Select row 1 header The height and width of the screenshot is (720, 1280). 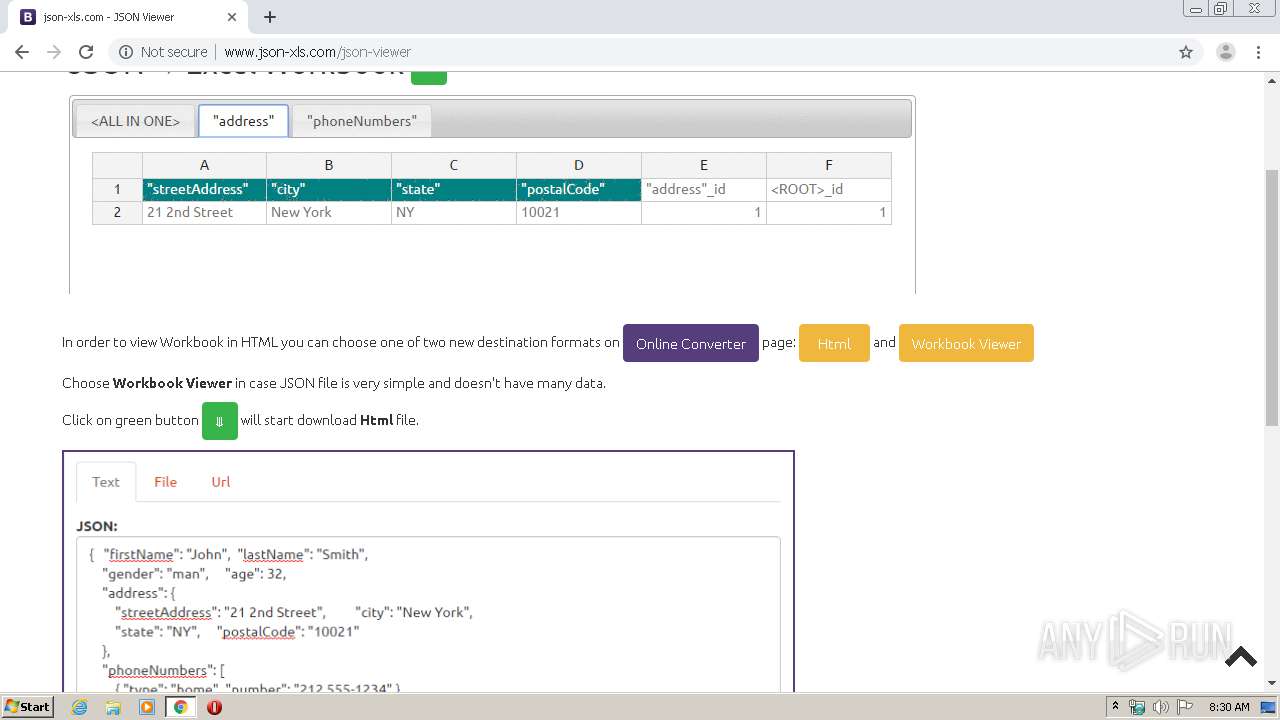point(117,189)
